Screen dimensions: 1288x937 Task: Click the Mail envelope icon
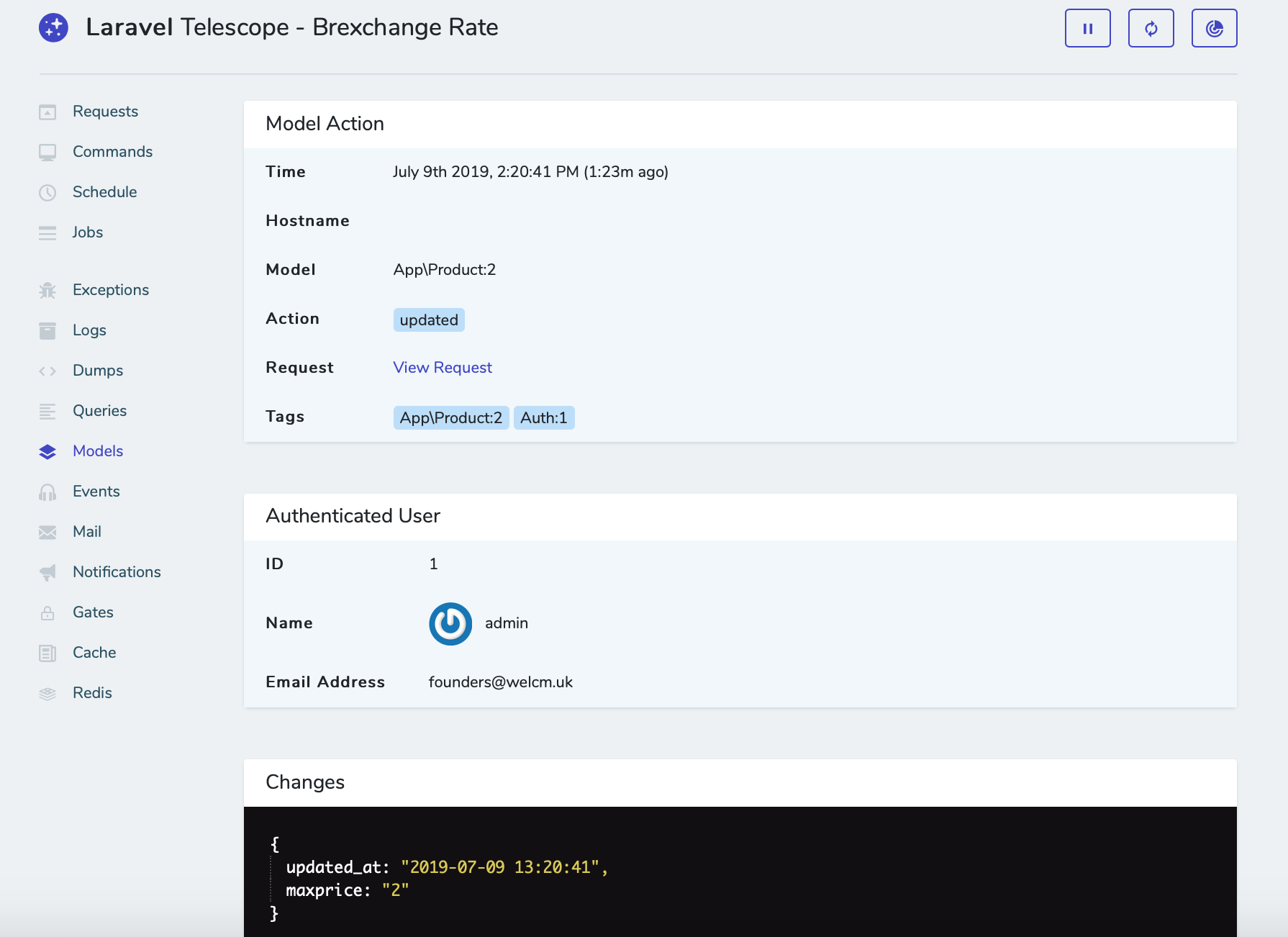point(47,533)
